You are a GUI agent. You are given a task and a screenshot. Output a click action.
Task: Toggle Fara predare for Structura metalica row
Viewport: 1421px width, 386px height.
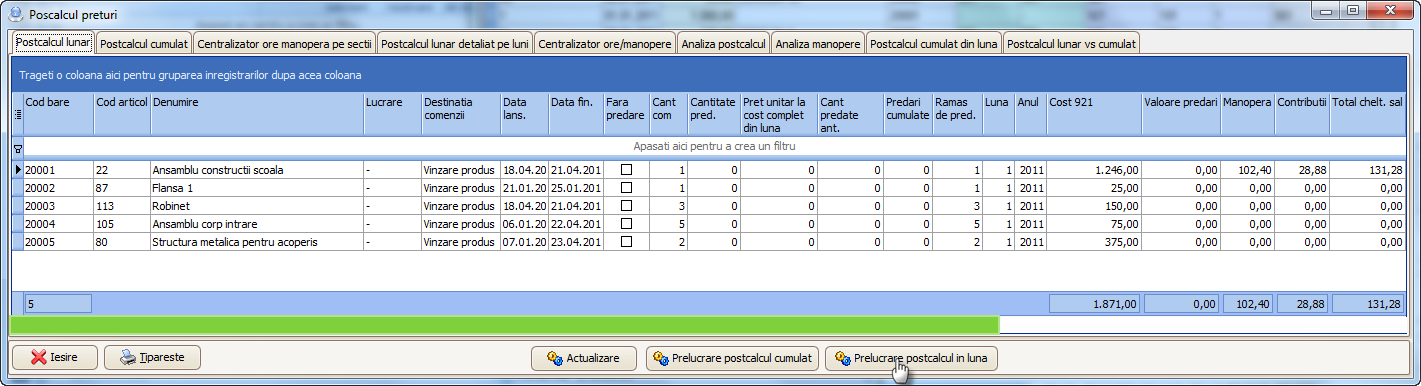tap(627, 242)
